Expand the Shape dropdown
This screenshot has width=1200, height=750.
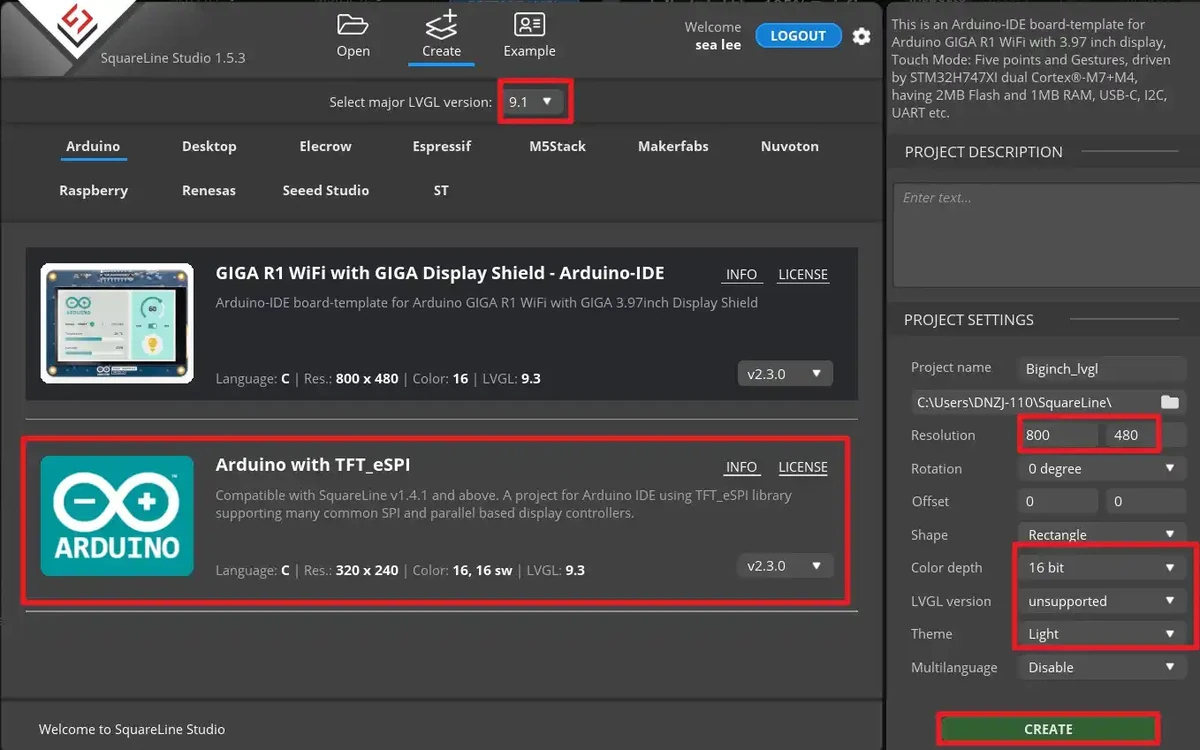[1101, 535]
